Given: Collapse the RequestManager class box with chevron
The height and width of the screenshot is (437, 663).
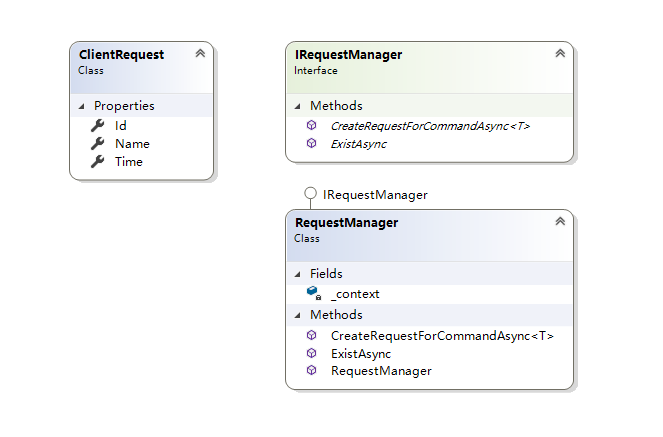Looking at the screenshot, I should point(559,222).
